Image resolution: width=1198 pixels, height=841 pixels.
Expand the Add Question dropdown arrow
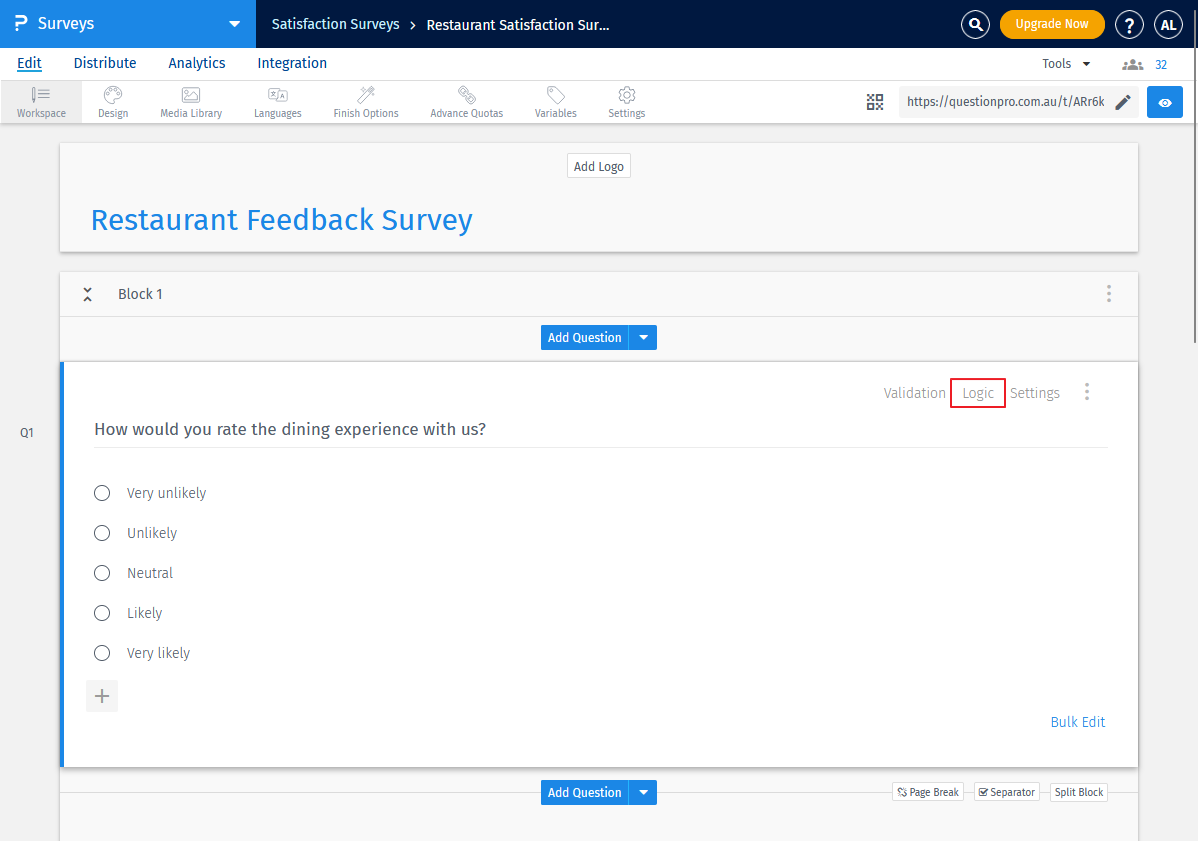pos(643,337)
